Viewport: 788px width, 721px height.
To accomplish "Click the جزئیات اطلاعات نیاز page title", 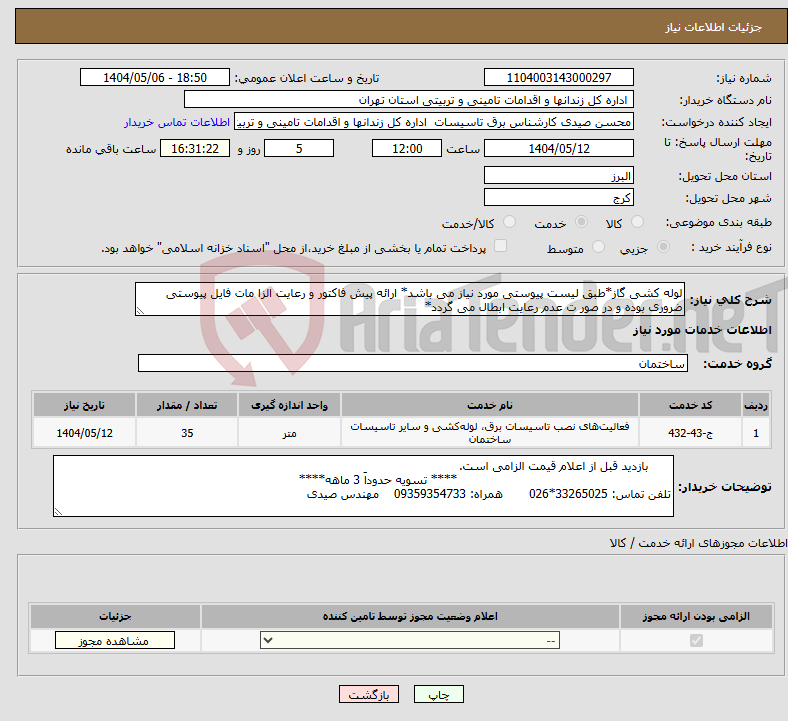I will point(713,27).
